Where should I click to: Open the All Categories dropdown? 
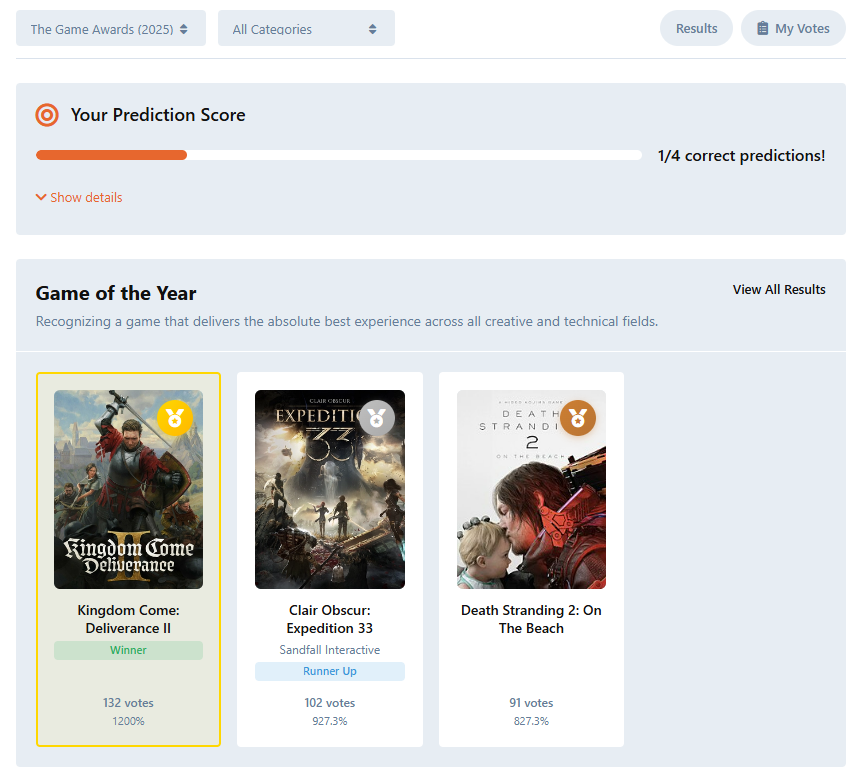click(306, 29)
